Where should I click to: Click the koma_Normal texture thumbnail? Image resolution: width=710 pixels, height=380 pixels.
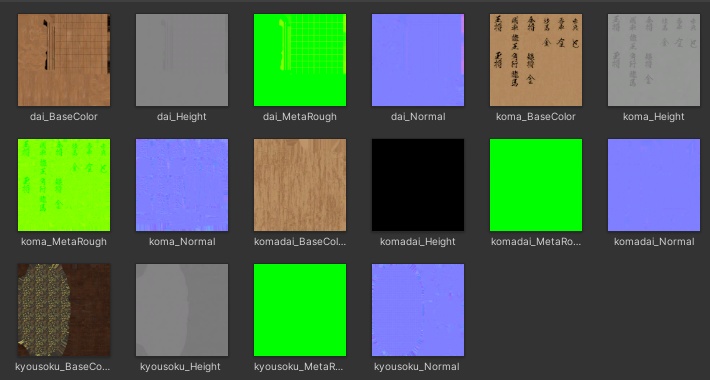182,185
